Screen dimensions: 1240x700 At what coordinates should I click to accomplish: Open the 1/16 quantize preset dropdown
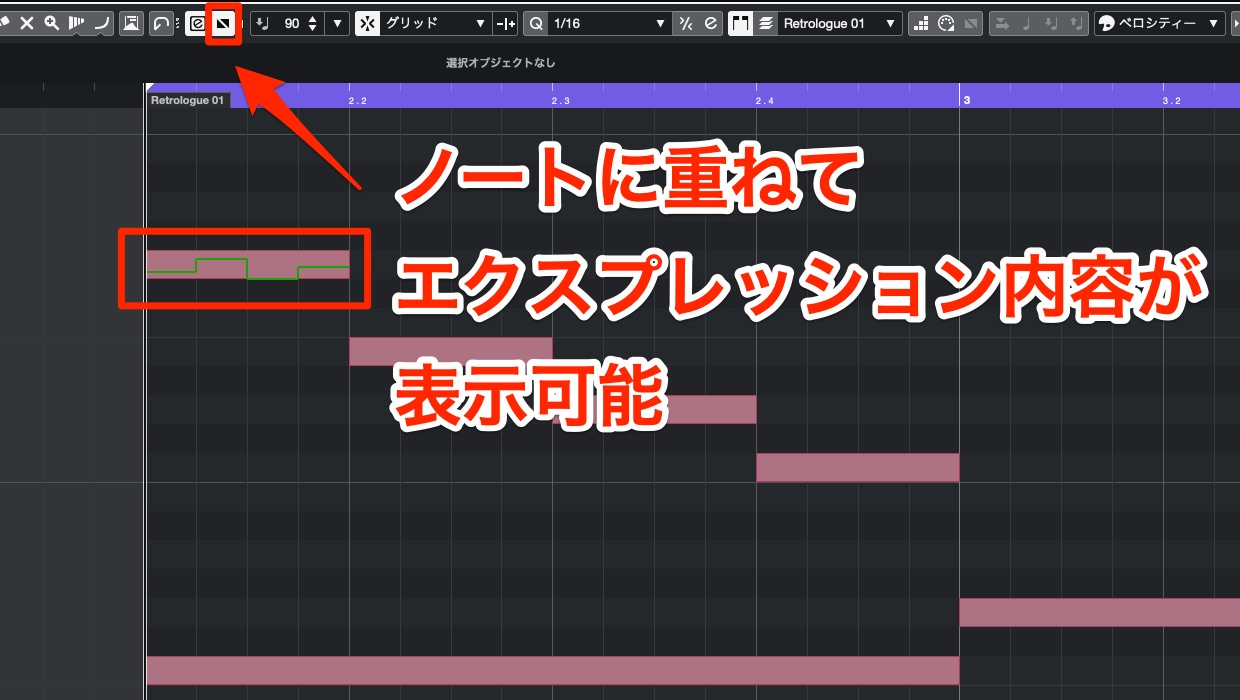point(610,23)
